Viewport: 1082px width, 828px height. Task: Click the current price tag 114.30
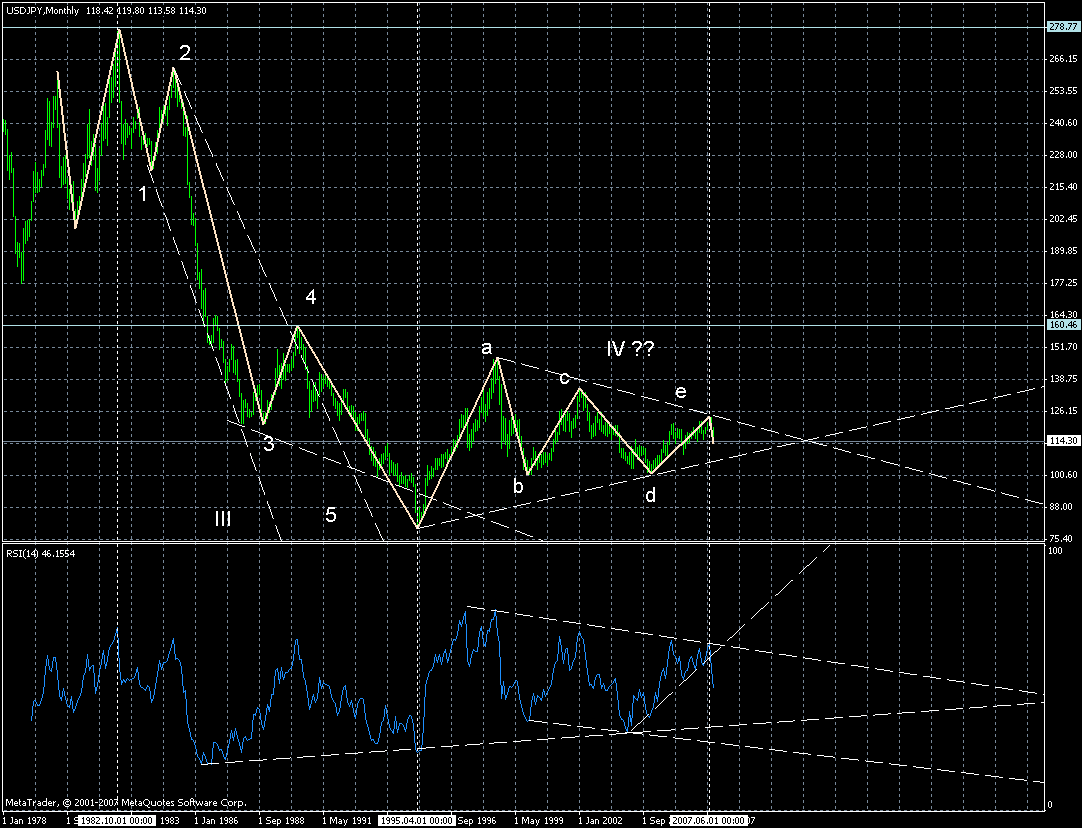[1062, 440]
